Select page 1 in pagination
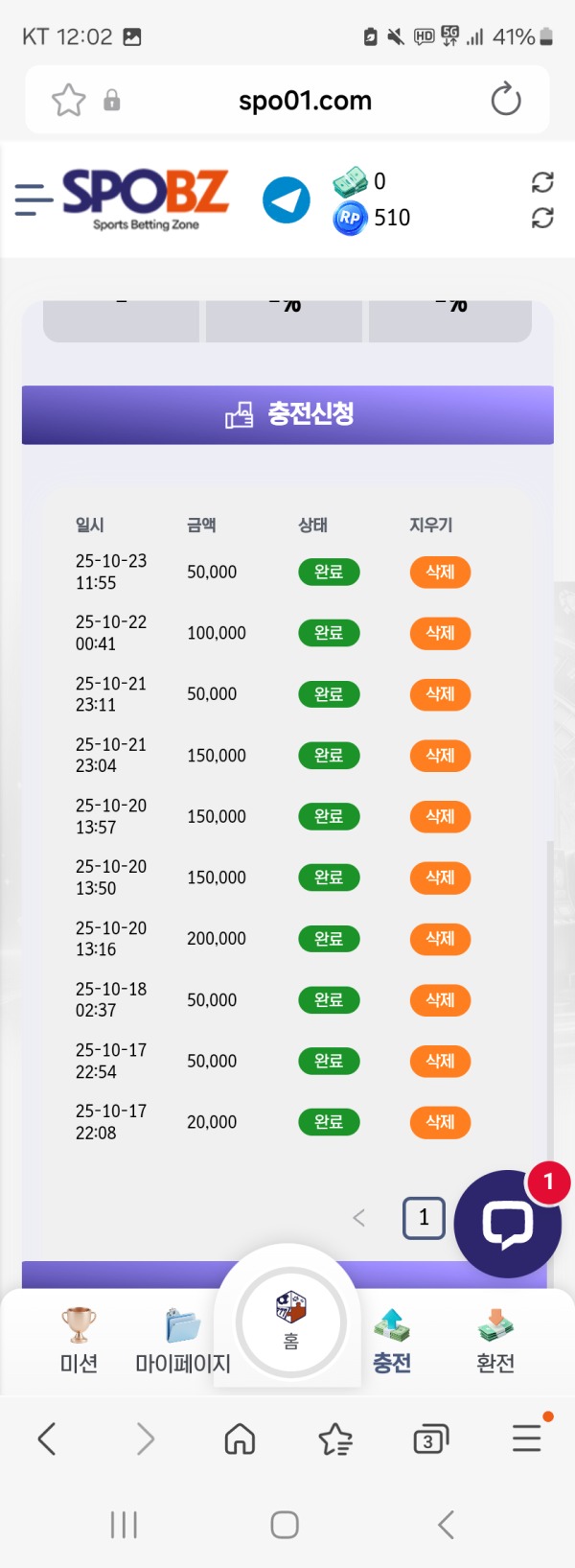575x1568 pixels. coord(423,1218)
